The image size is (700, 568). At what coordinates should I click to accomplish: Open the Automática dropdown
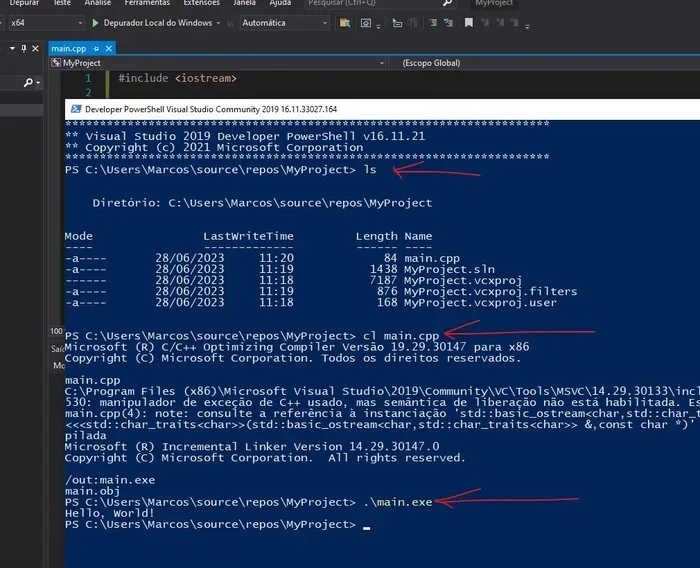(284, 23)
